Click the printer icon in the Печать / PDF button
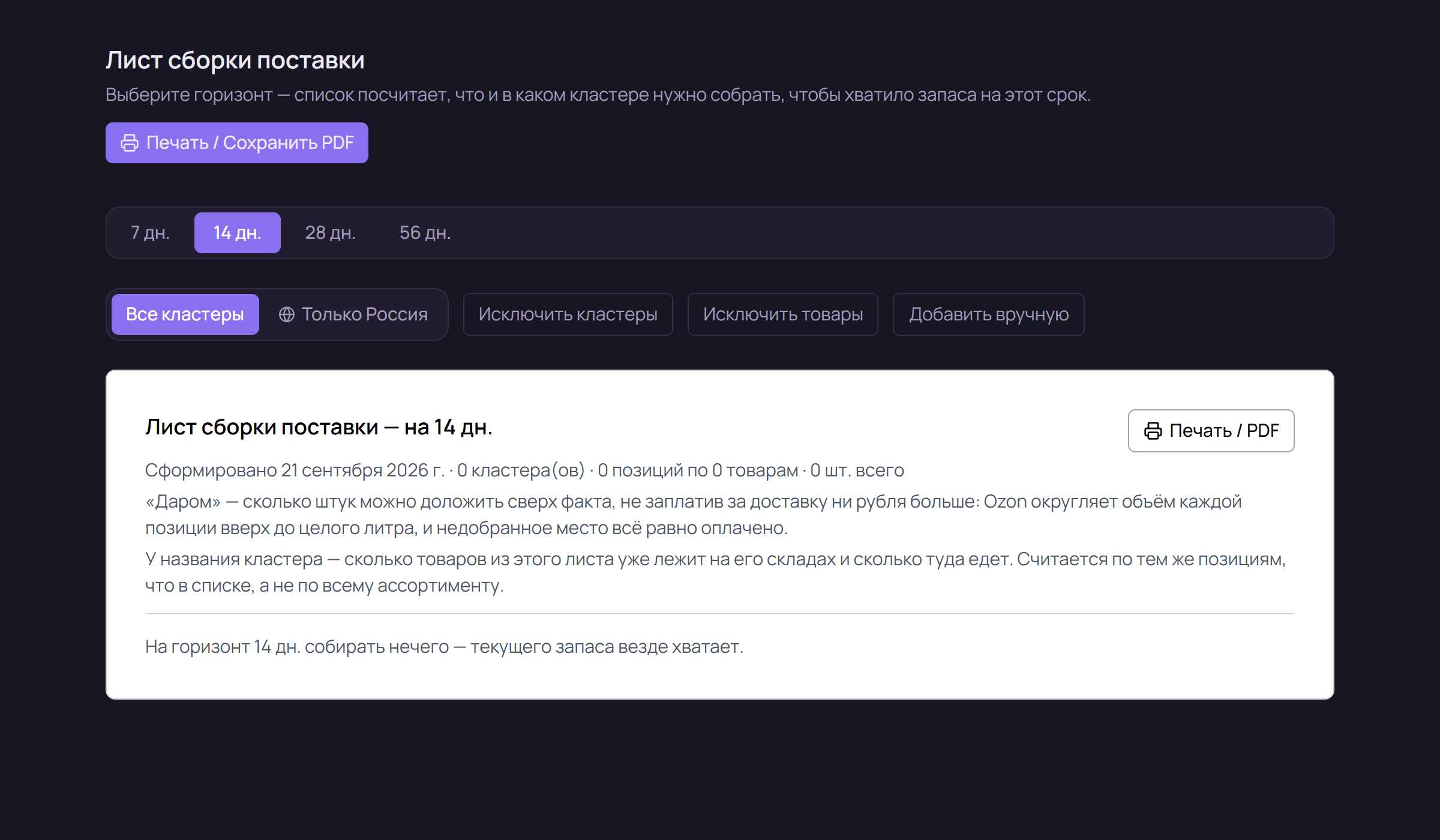This screenshot has height=840, width=1440. pos(1153,431)
